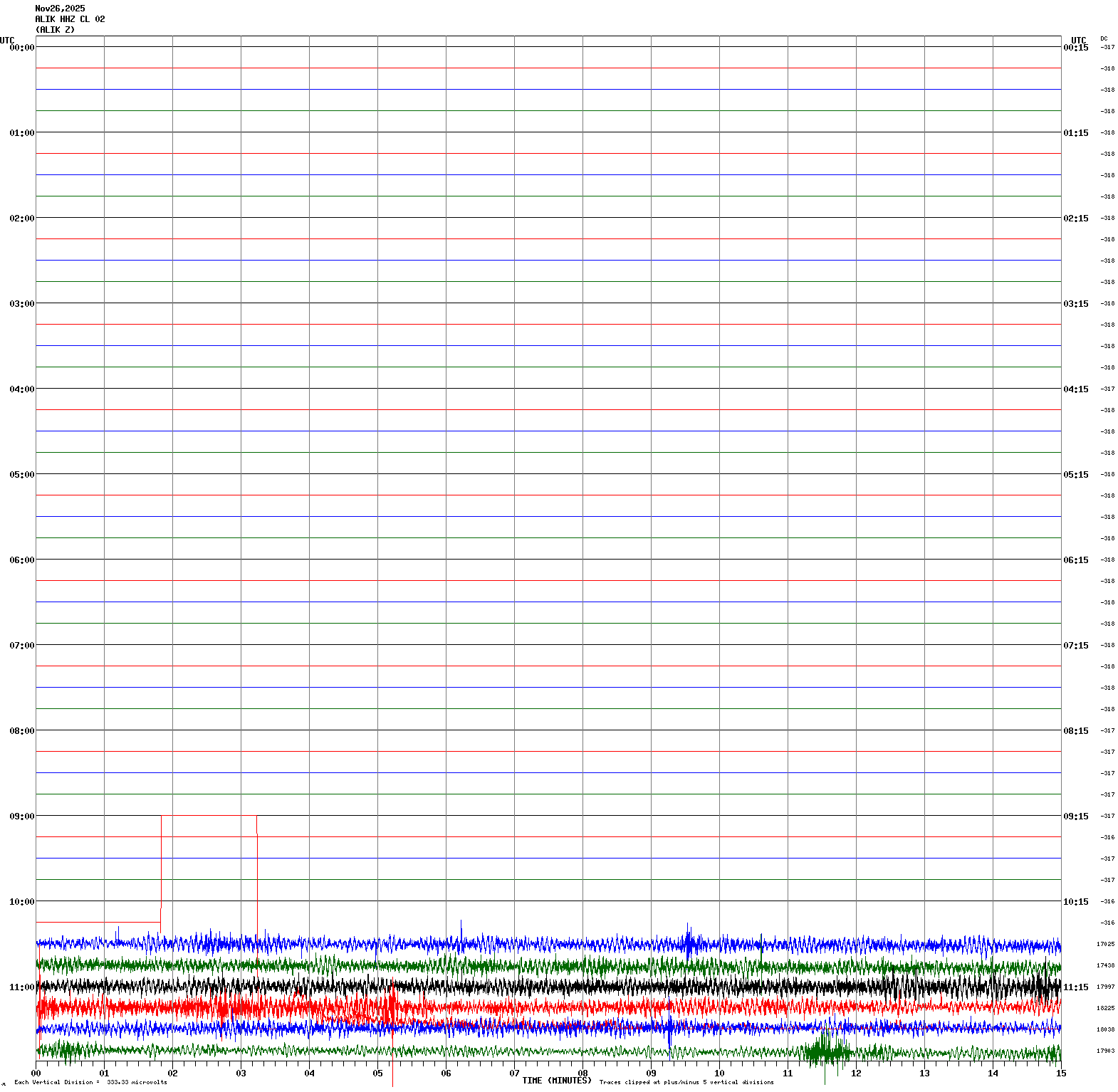Click the black seismic trace at 11:00

tap(498, 987)
